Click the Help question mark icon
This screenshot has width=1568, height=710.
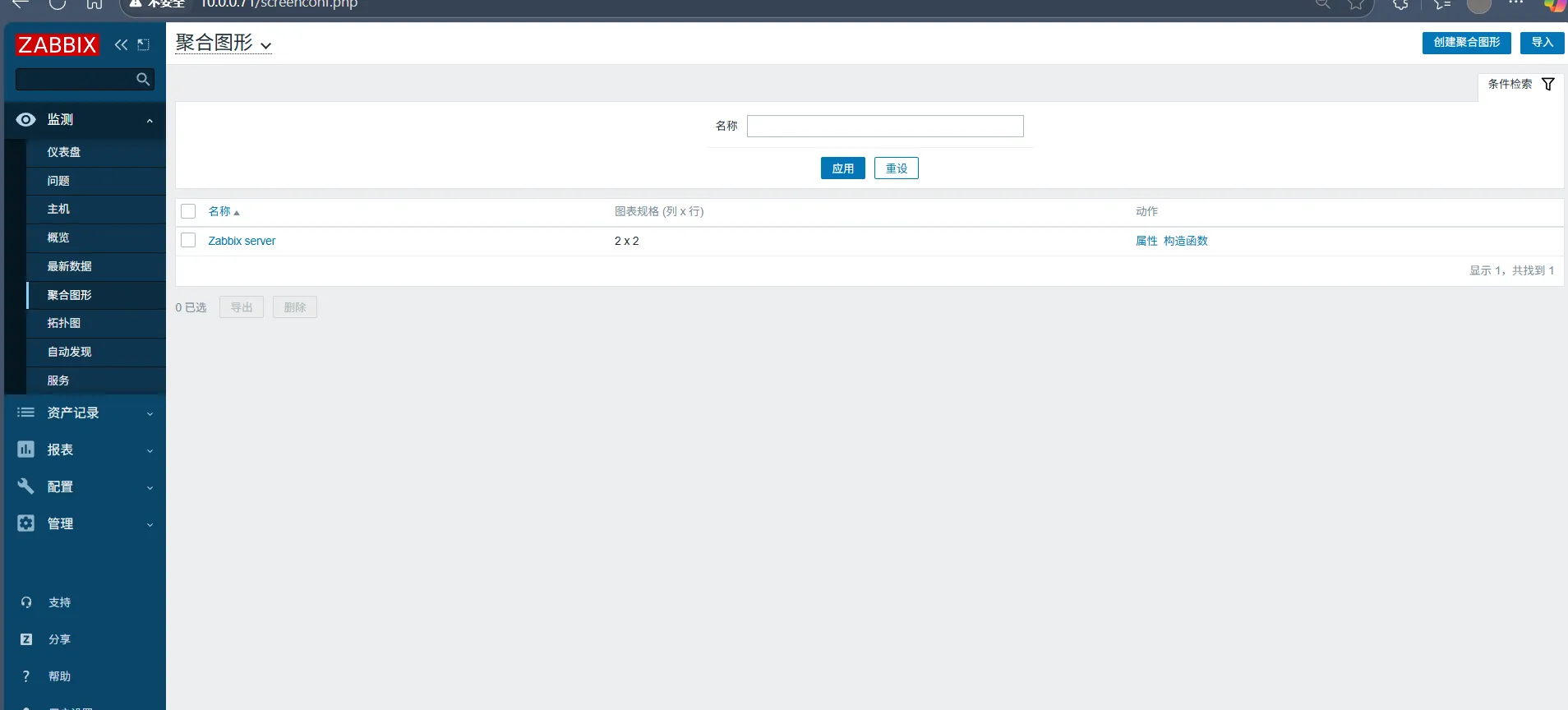point(26,676)
